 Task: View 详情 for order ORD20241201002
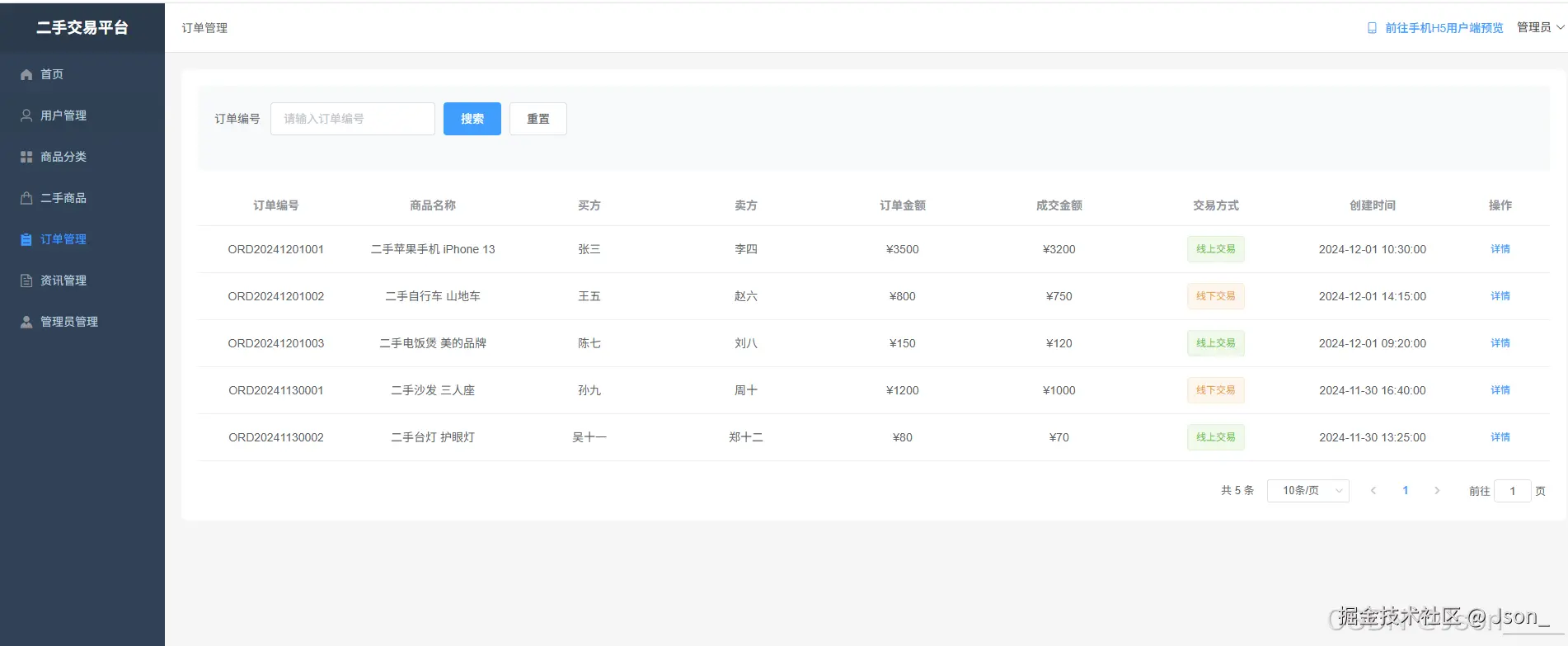[x=1500, y=296]
